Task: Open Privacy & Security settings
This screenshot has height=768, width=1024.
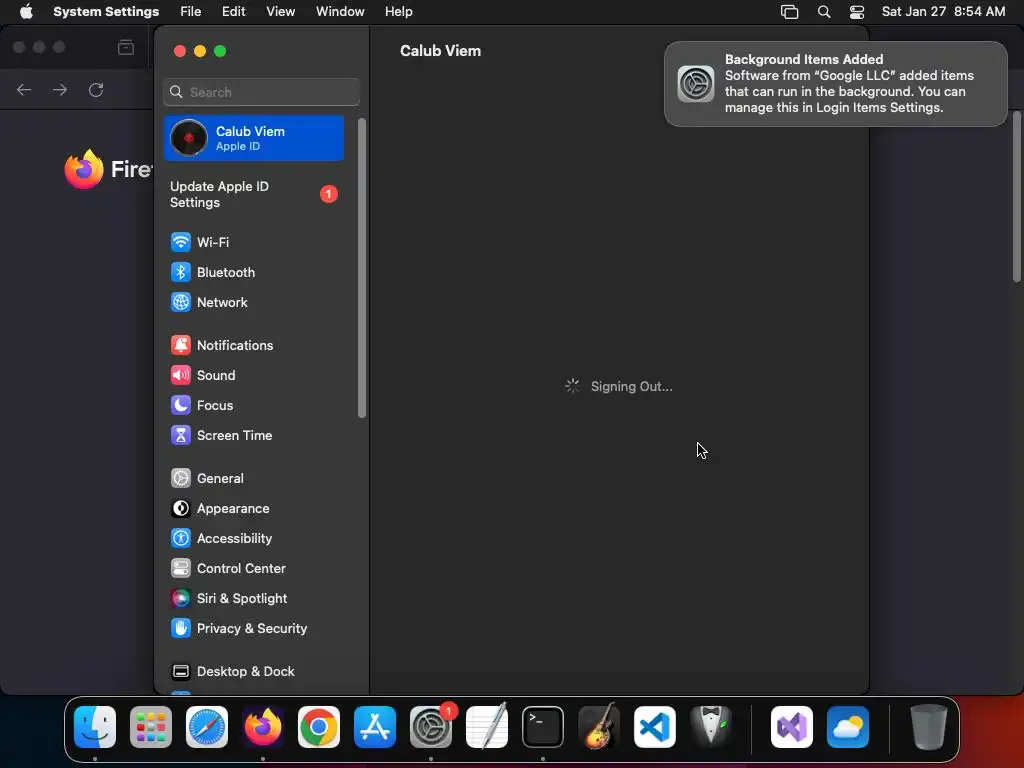Action: (253, 629)
